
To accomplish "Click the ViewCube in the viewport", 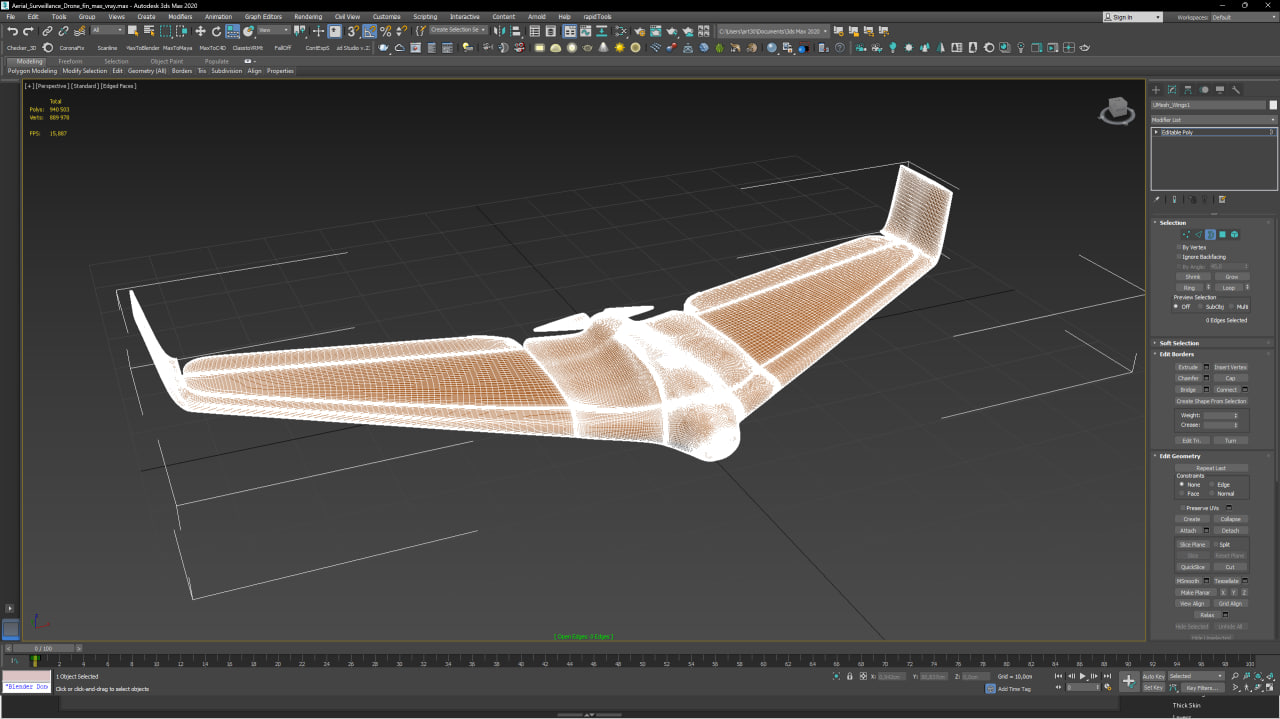I will click(1117, 111).
